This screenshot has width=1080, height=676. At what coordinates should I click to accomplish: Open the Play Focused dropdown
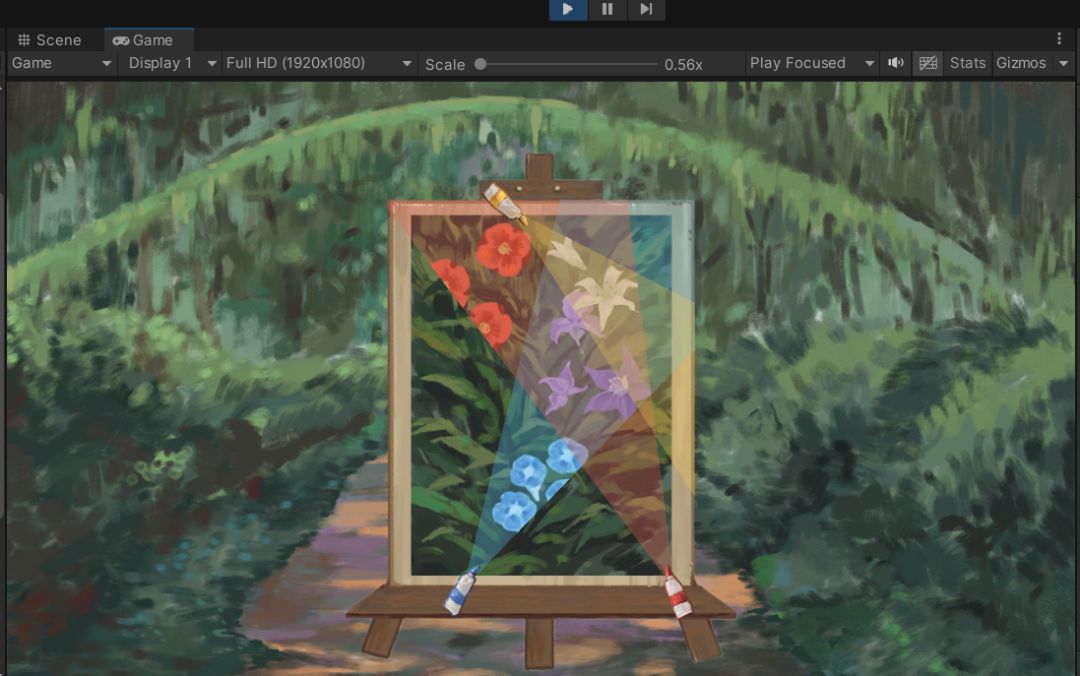811,63
